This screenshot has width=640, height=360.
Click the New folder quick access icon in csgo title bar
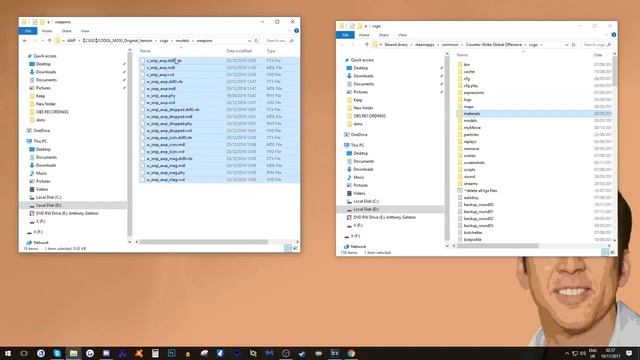coord(359,26)
